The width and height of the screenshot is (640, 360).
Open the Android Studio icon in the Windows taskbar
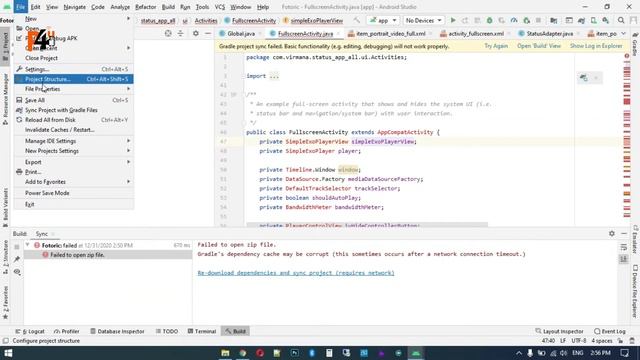click(416, 353)
